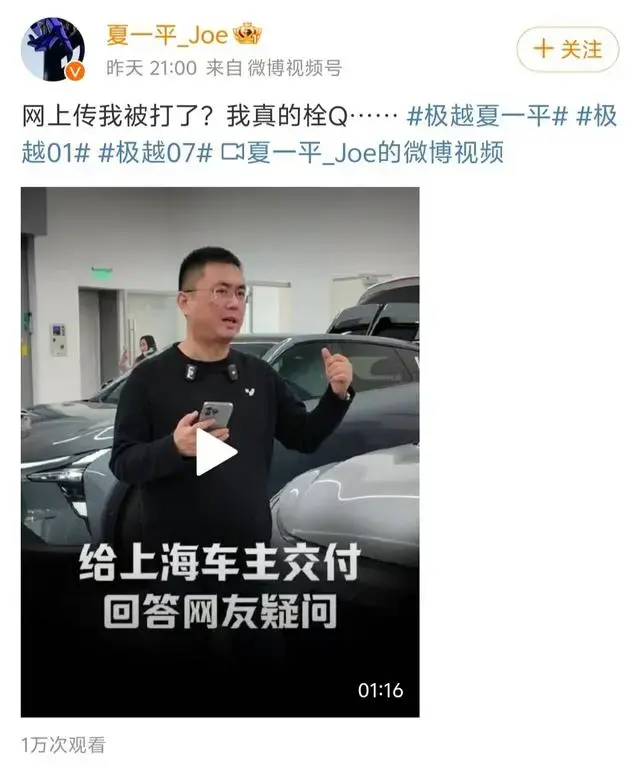Open the video thumbnail of man with phone

(220, 452)
